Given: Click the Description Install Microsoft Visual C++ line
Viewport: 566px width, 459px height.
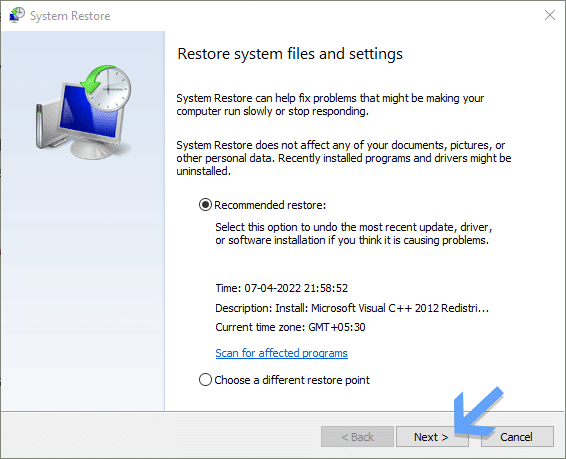Looking at the screenshot, I should pos(352,308).
